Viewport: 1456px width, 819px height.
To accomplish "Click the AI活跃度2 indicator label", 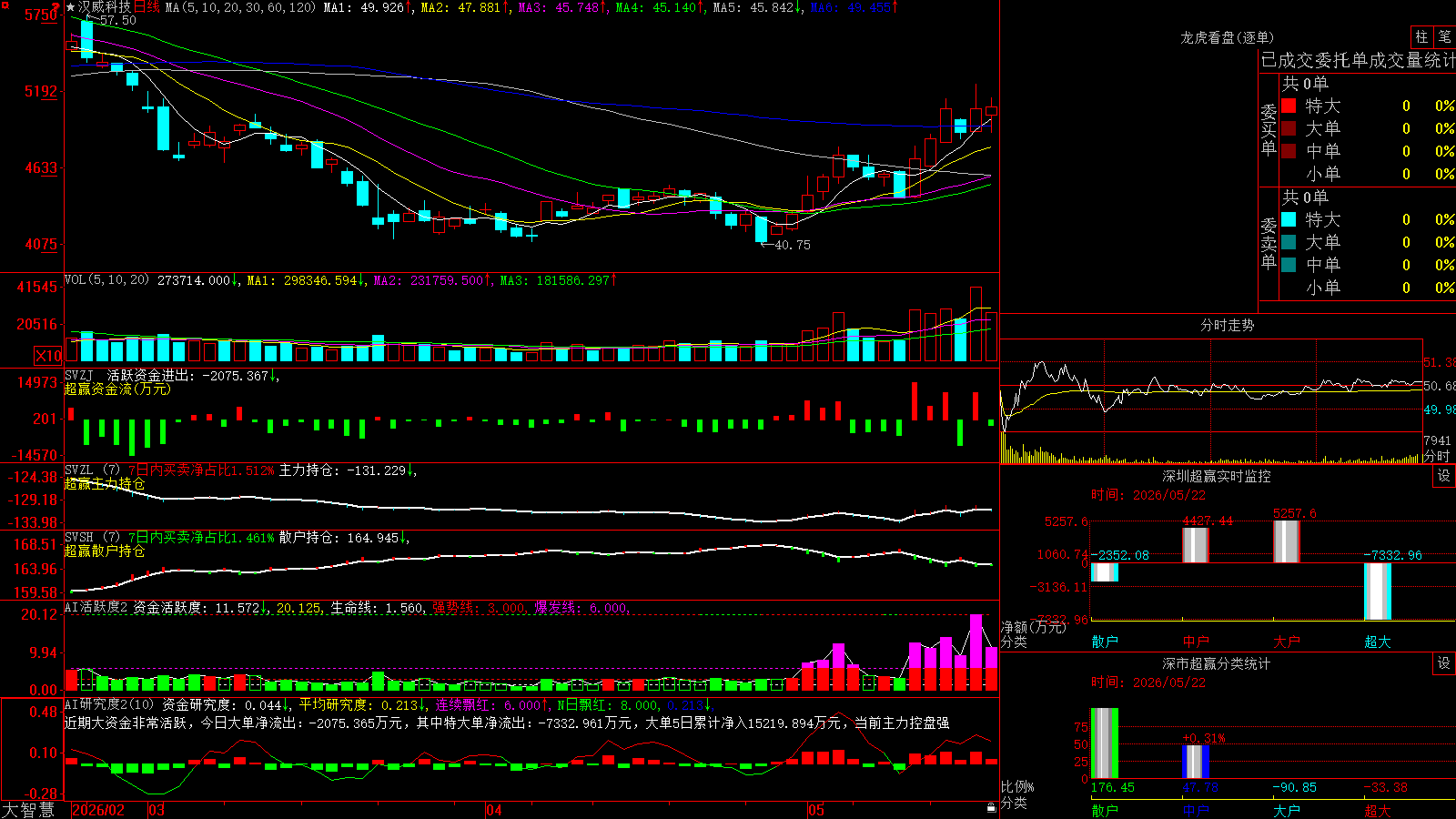I will click(x=96, y=607).
